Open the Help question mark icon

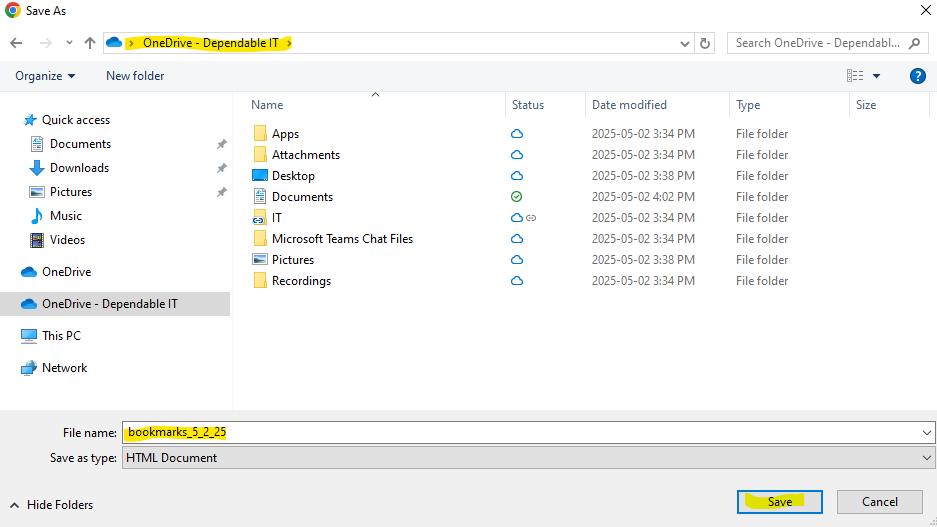(x=917, y=76)
